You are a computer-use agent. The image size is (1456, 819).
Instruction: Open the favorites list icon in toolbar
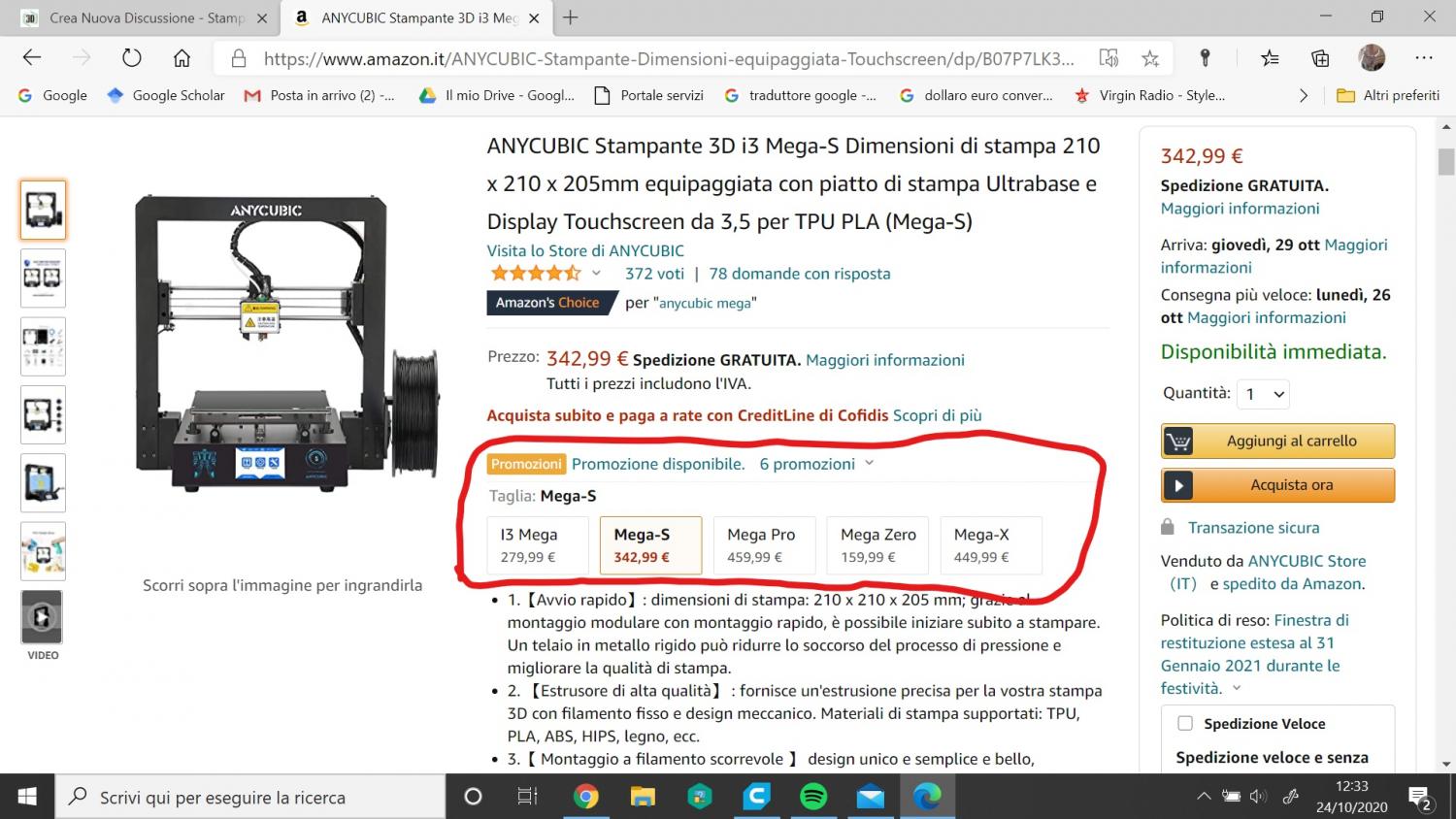1270,58
